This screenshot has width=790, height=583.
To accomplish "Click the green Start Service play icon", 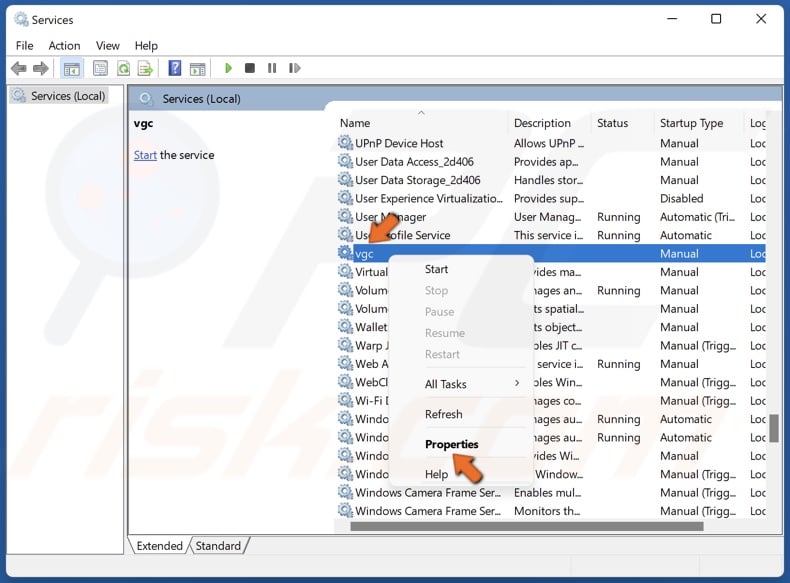I will [x=228, y=68].
